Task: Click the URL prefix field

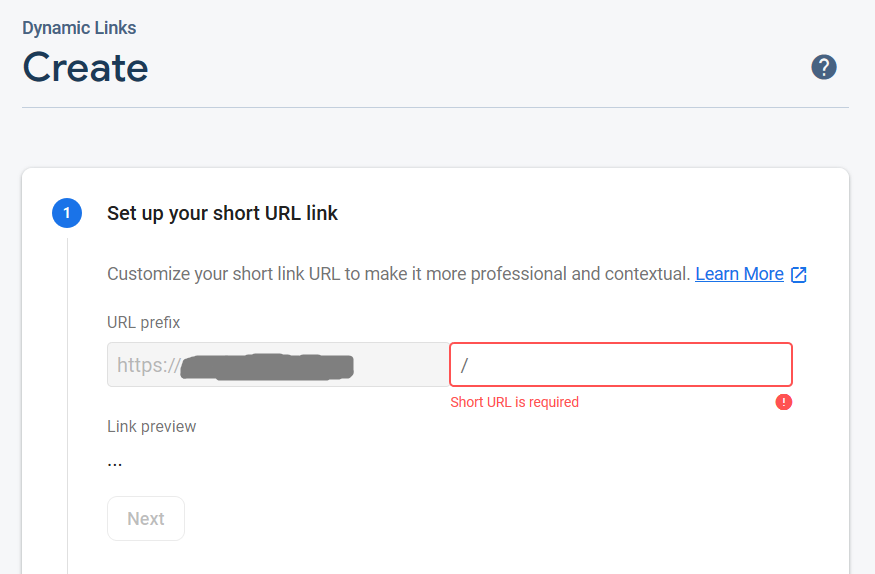Action: (x=278, y=365)
